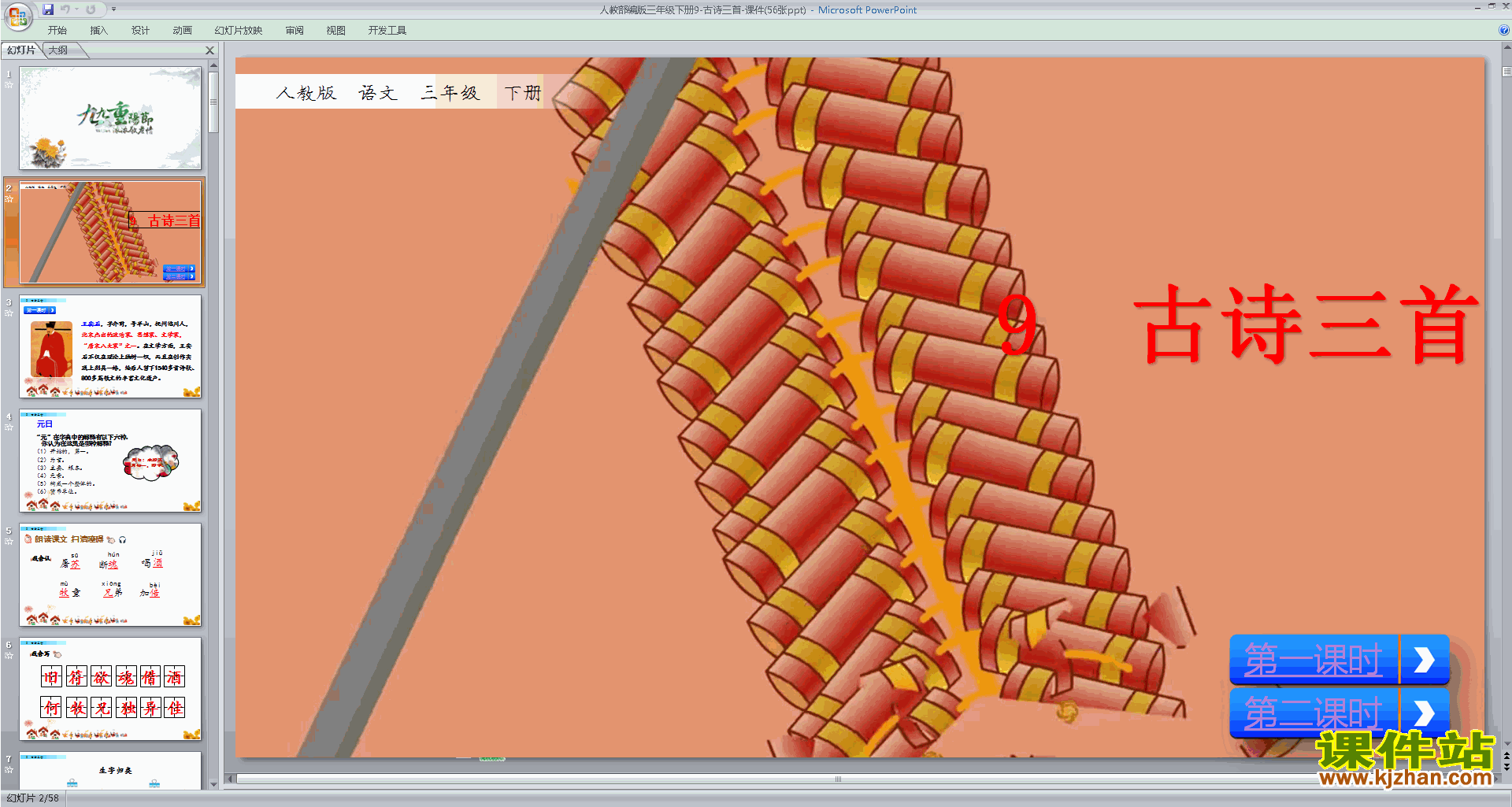Click chevron arrow beside 第一课时 button

1424,660
